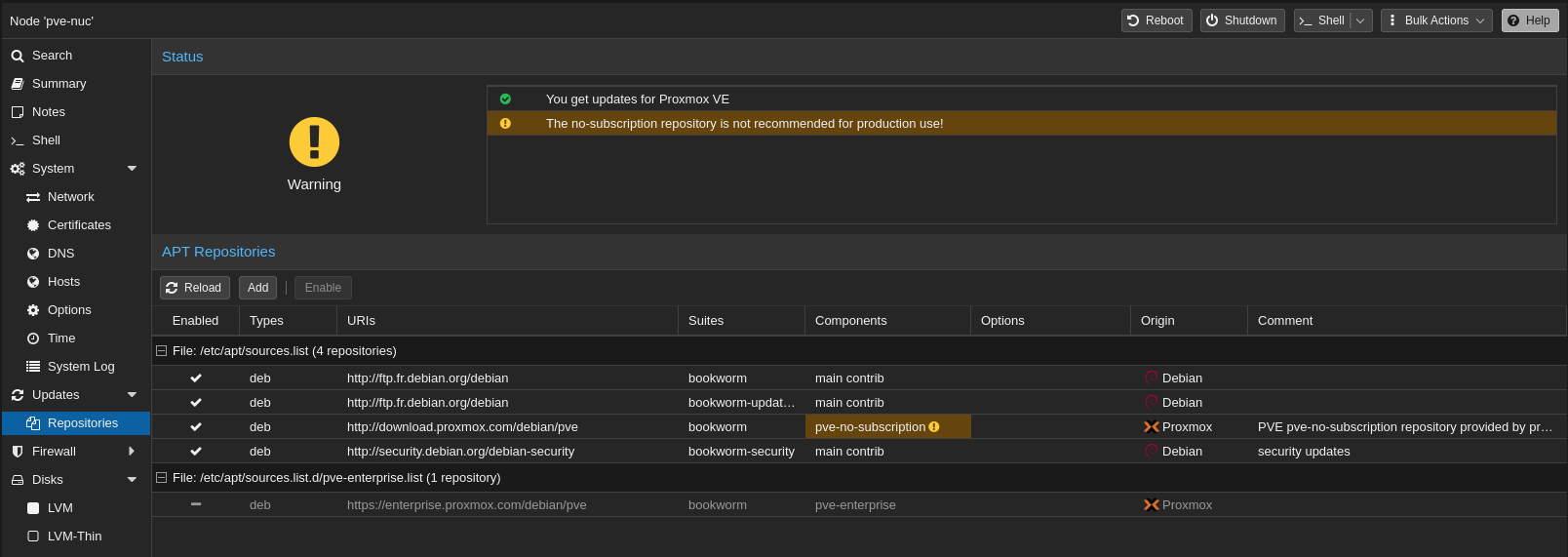The width and height of the screenshot is (1568, 557).
Task: Click the Hosts globe icon
Action: point(33,282)
